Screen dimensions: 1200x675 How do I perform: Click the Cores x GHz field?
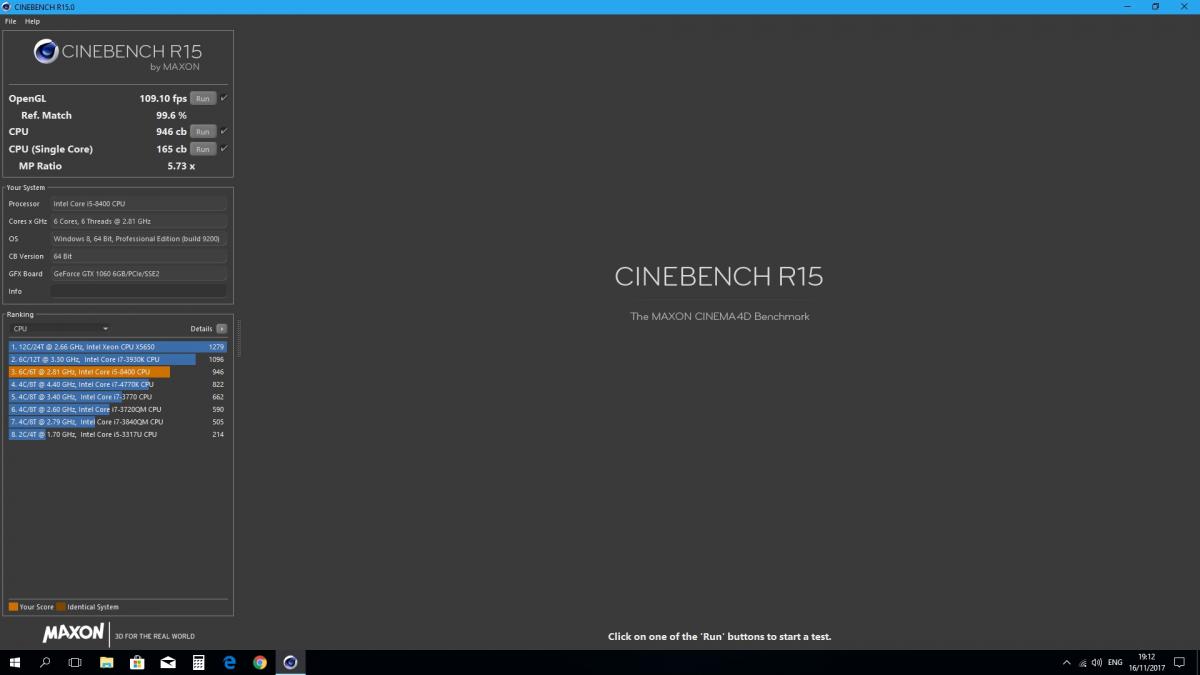pyautogui.click(x=138, y=221)
